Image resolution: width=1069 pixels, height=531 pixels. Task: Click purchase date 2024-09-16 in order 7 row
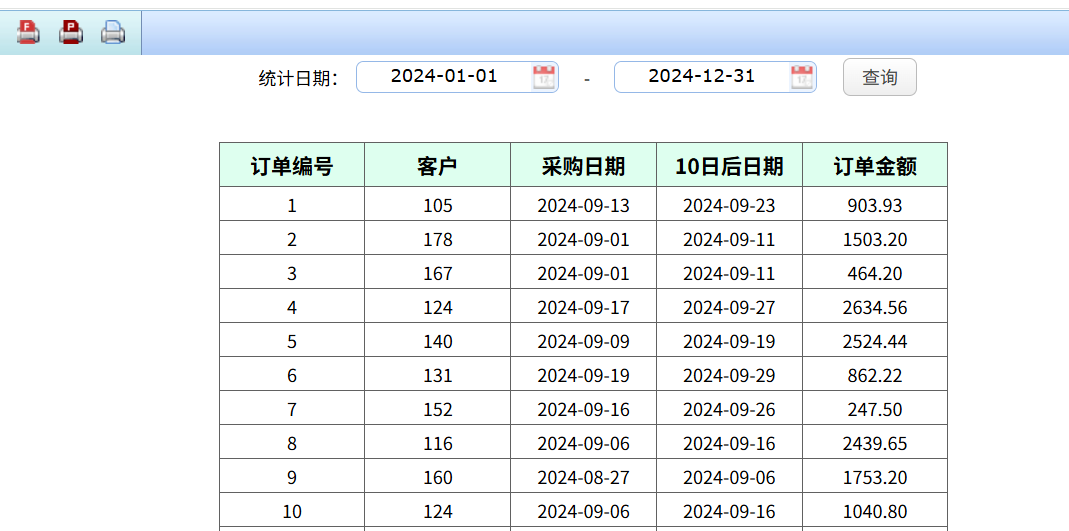[x=584, y=409]
